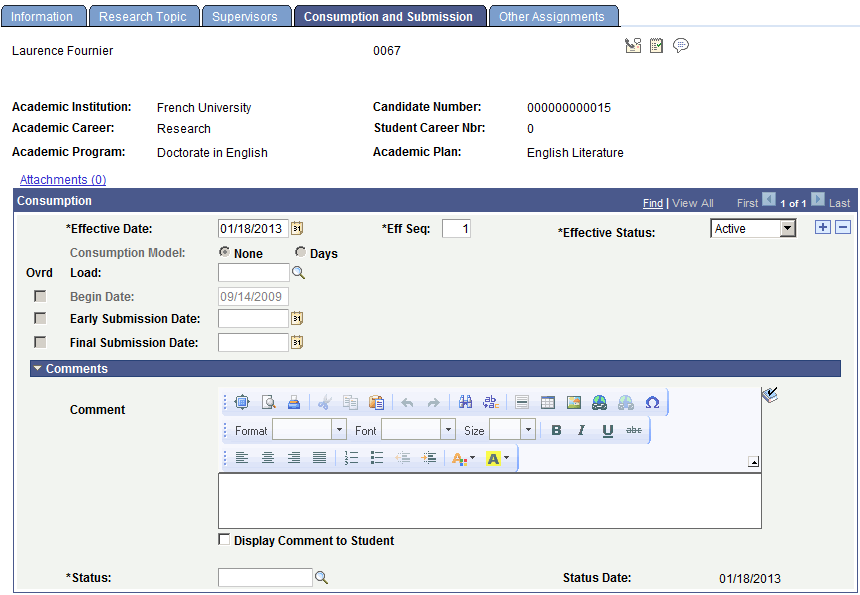860x595 pixels.
Task: Switch to the Supervisors tab
Action: pos(246,16)
